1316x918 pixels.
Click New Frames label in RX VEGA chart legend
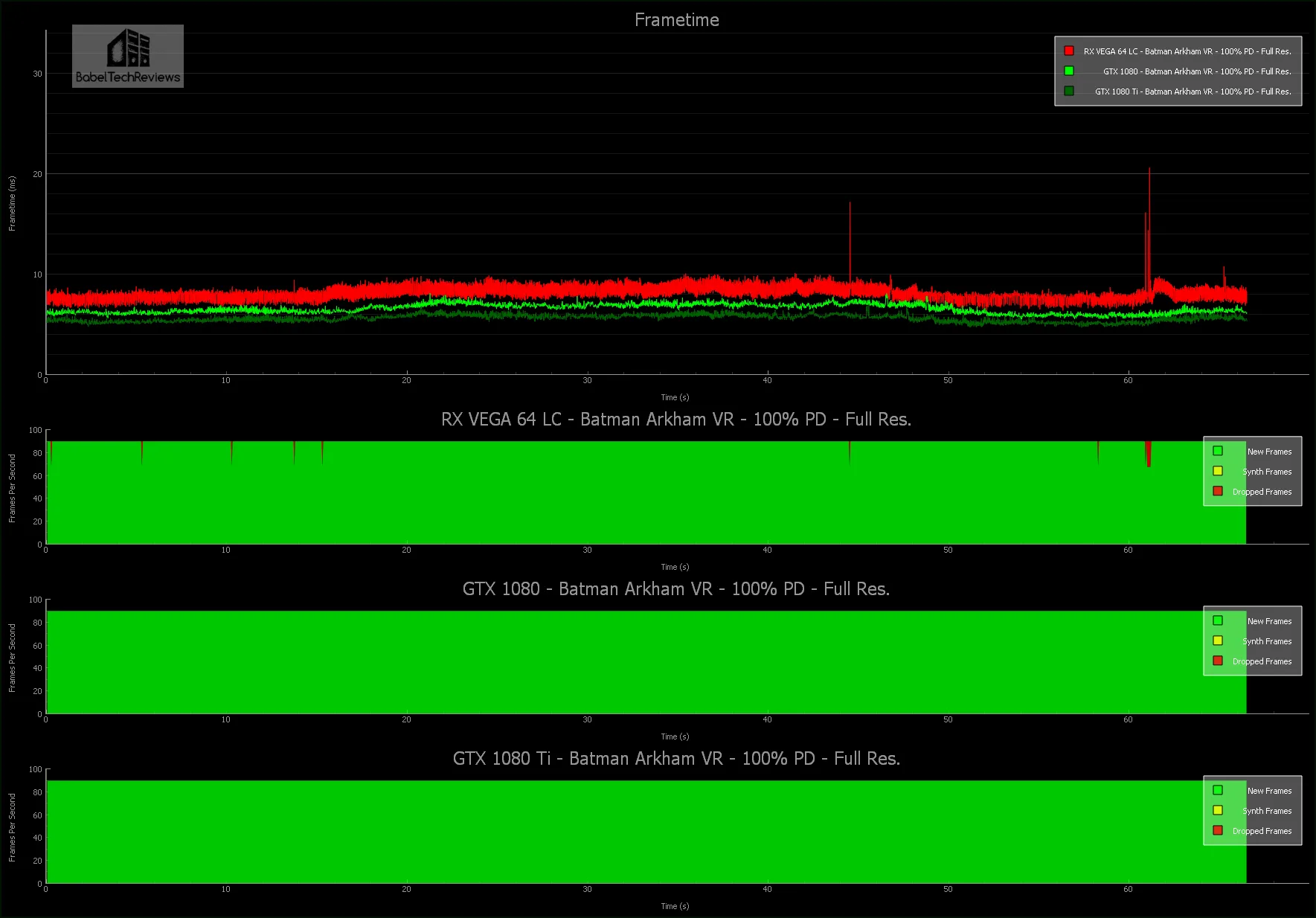click(1269, 452)
